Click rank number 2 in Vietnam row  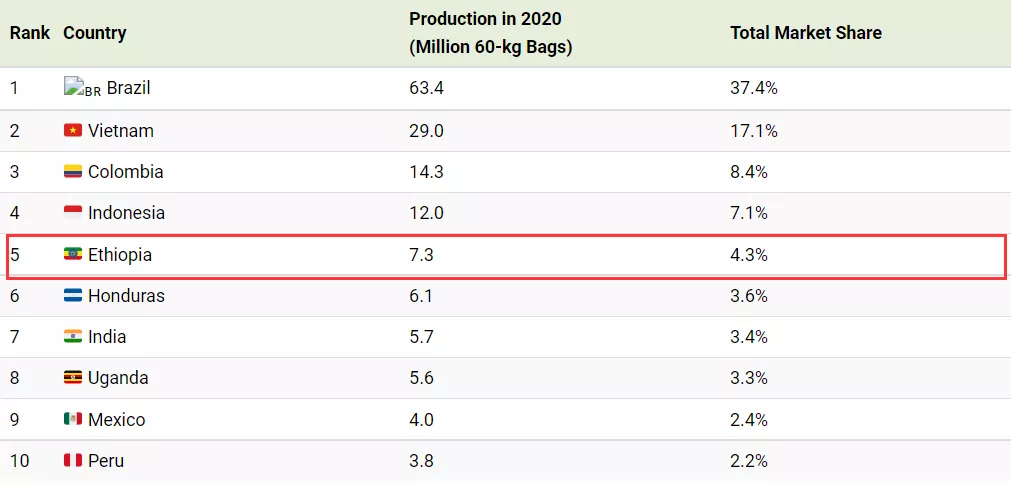click(x=14, y=131)
